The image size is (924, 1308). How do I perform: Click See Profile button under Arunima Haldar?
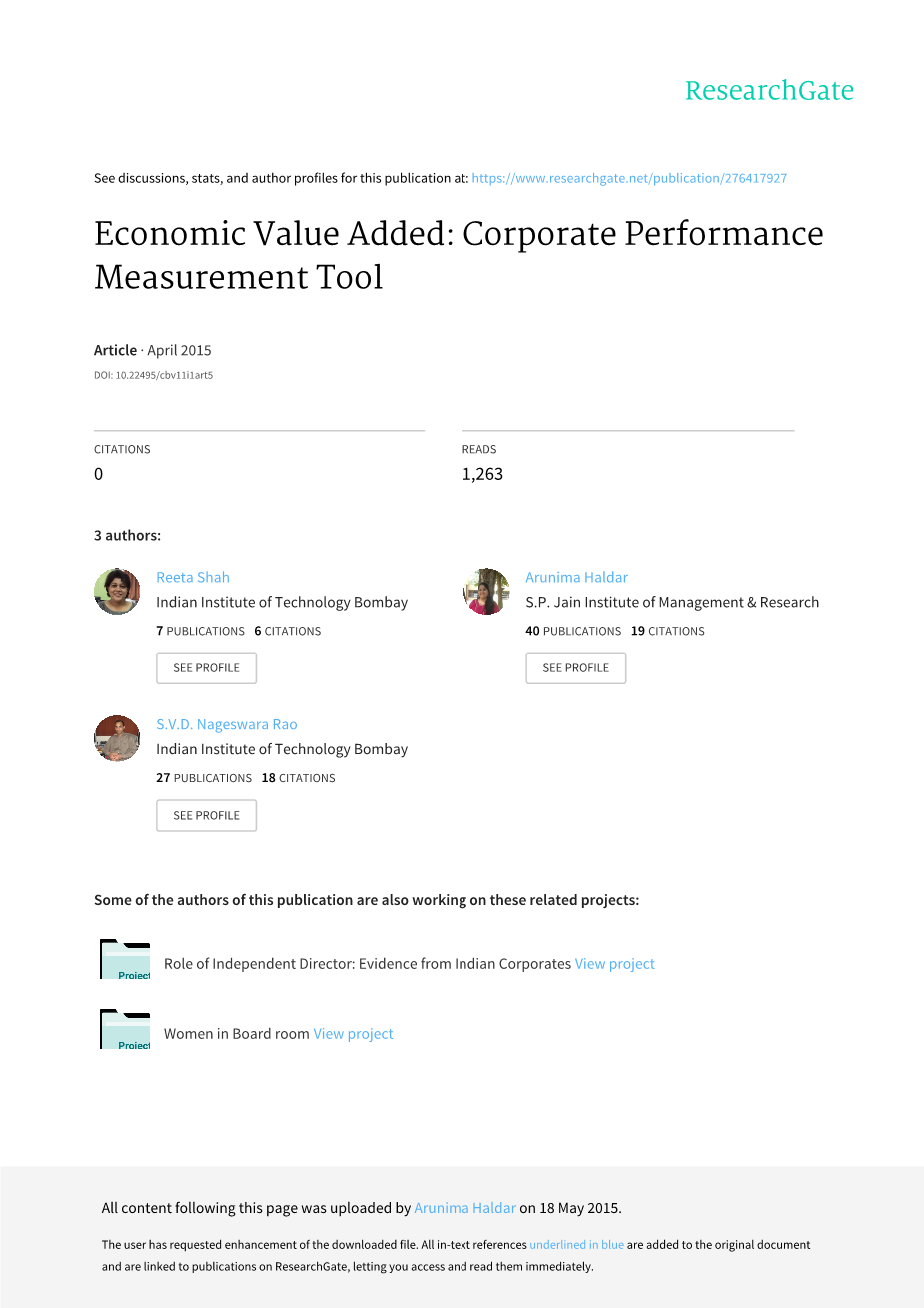point(575,668)
